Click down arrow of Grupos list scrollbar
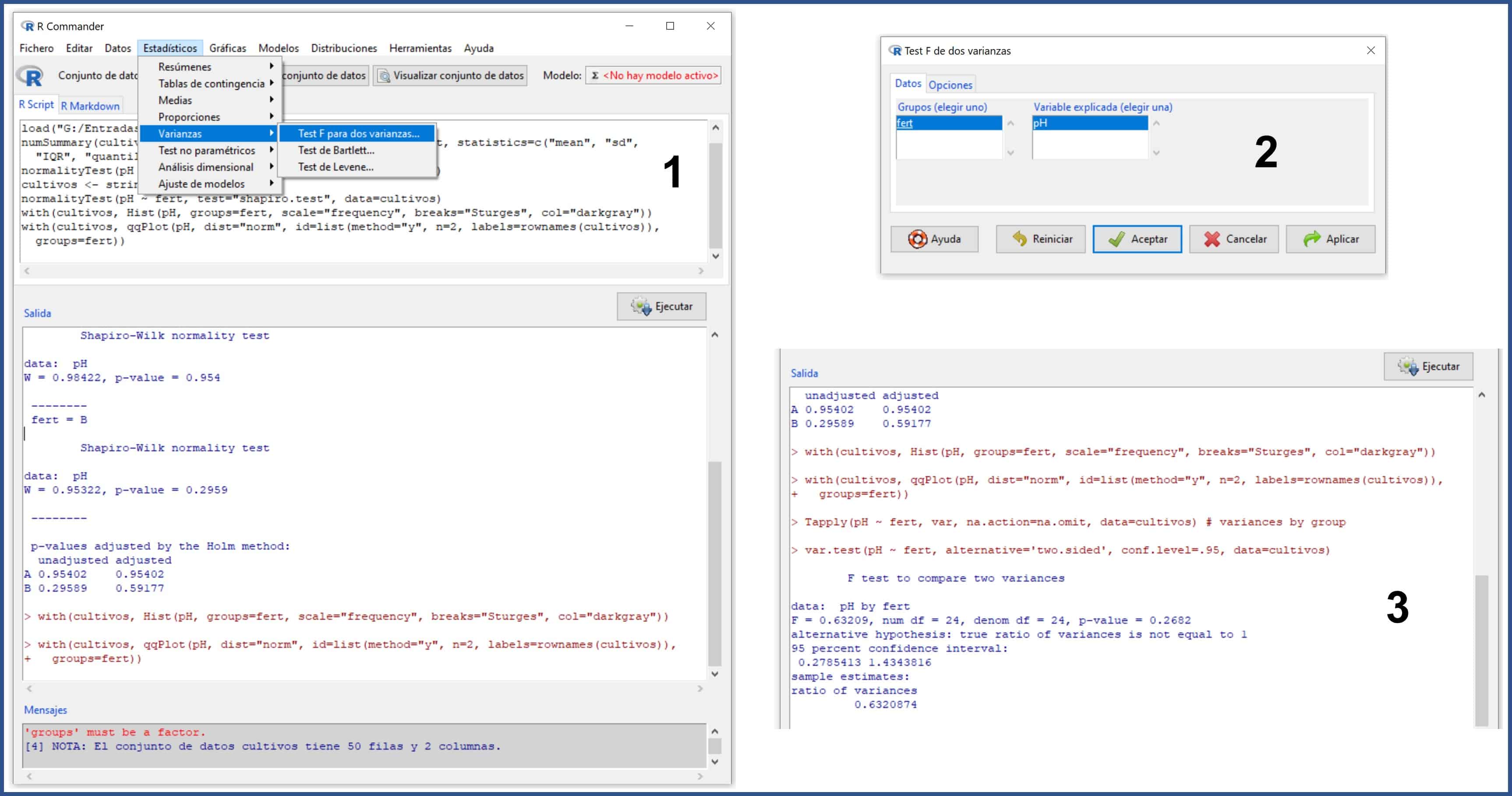This screenshot has height=796, width=1512. 1010,153
